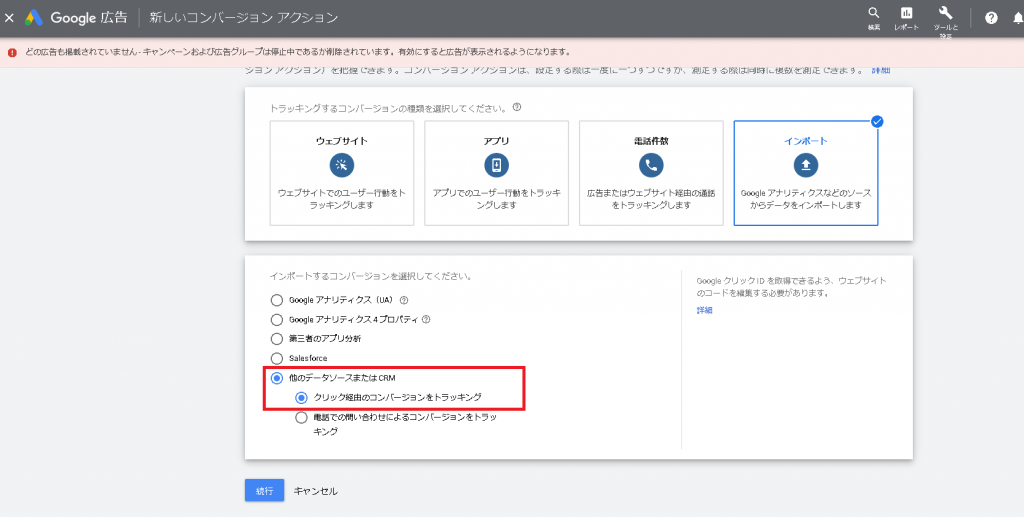Click the red alert warning icon
This screenshot has width=1024, height=517.
12,52
